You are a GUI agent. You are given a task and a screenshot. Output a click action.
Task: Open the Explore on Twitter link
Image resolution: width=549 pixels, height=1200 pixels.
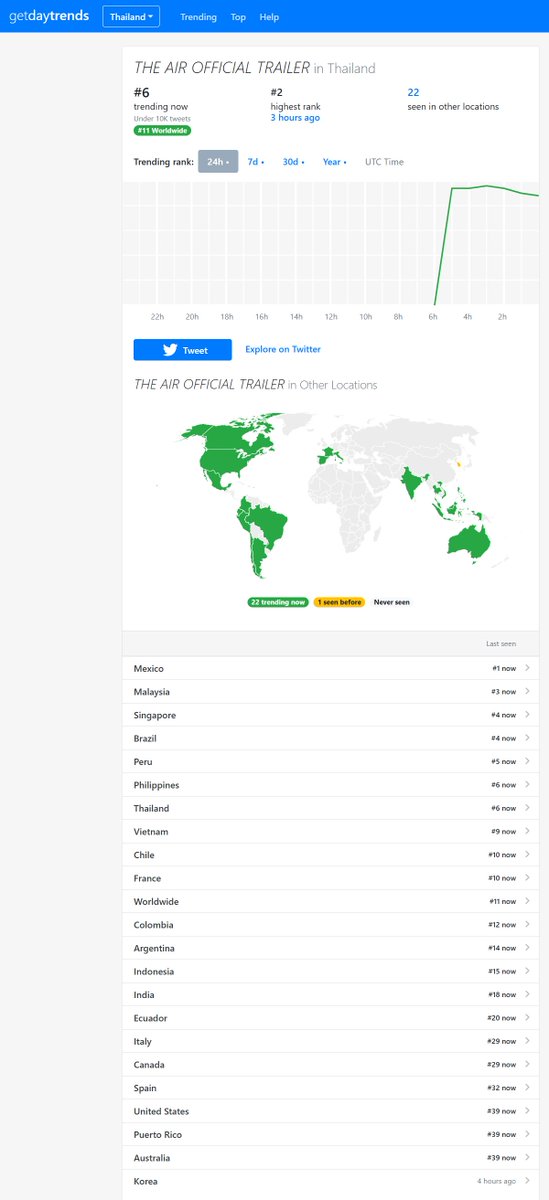(x=283, y=350)
